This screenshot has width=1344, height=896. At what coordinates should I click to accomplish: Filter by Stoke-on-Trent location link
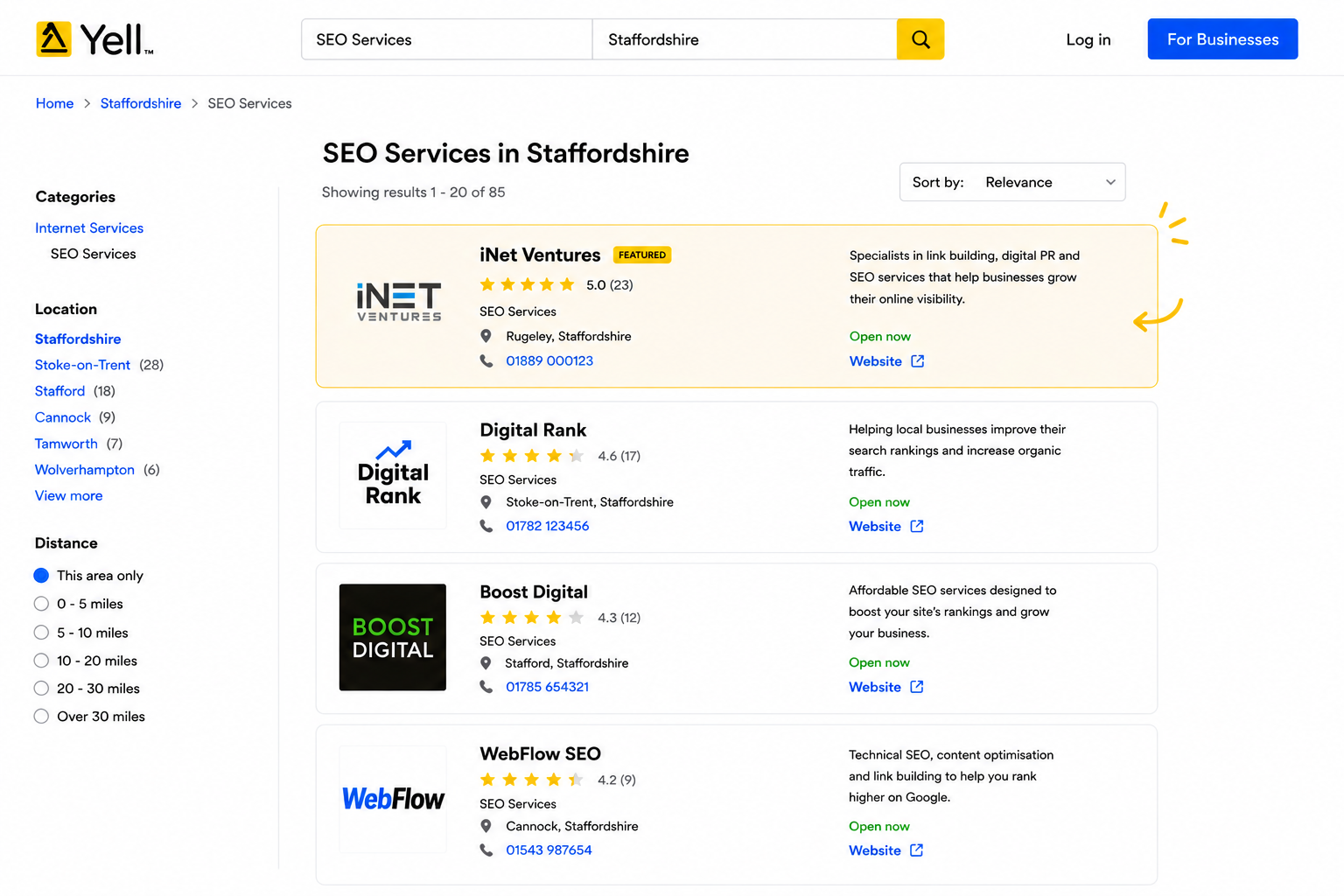pos(82,365)
